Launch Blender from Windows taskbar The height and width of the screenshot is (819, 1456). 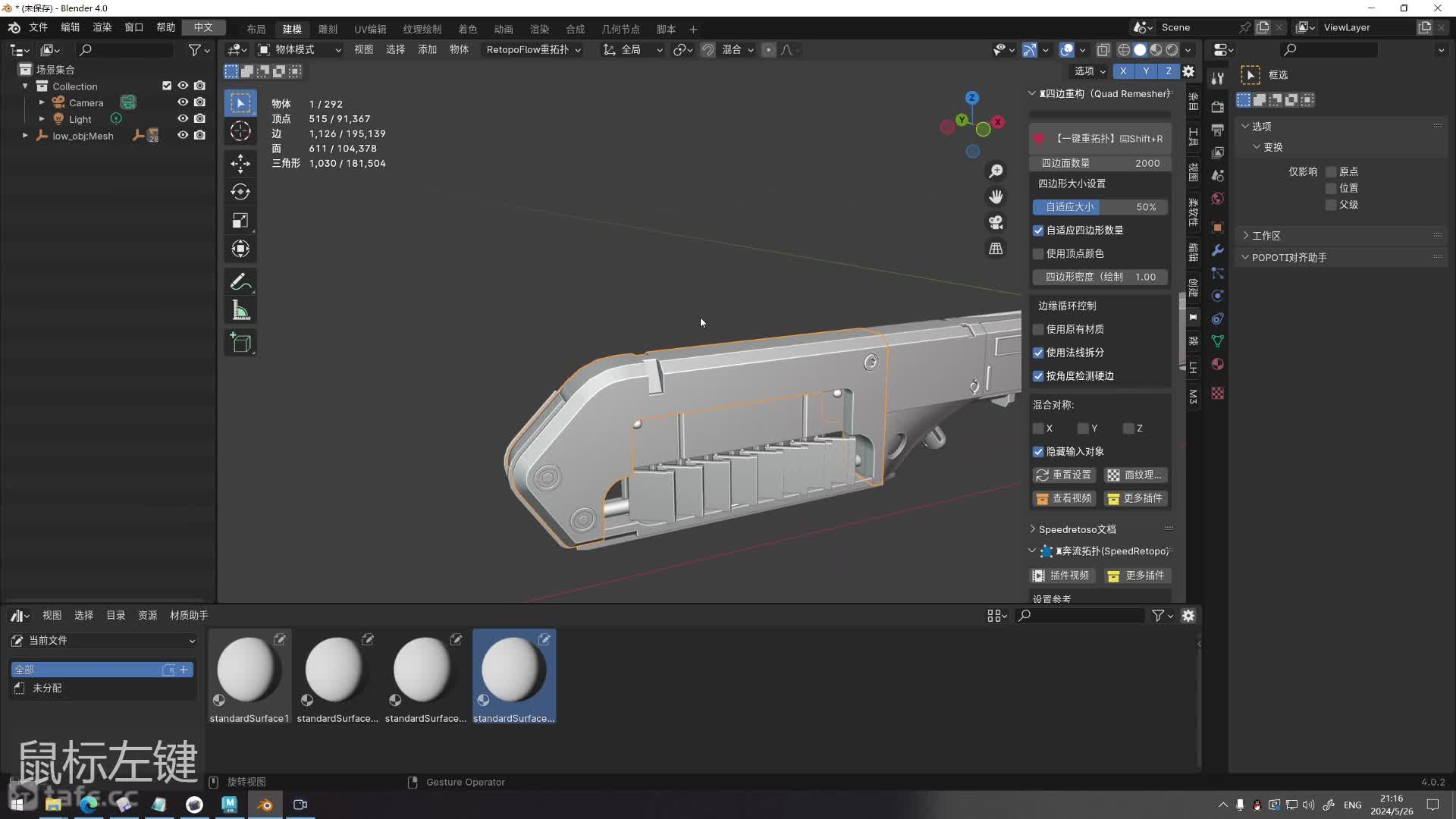(x=265, y=805)
